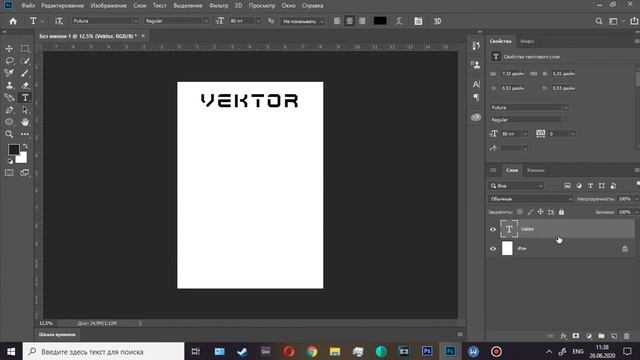Toggle text orientation in options bar
This screenshot has height=360, width=640.
[x=59, y=21]
